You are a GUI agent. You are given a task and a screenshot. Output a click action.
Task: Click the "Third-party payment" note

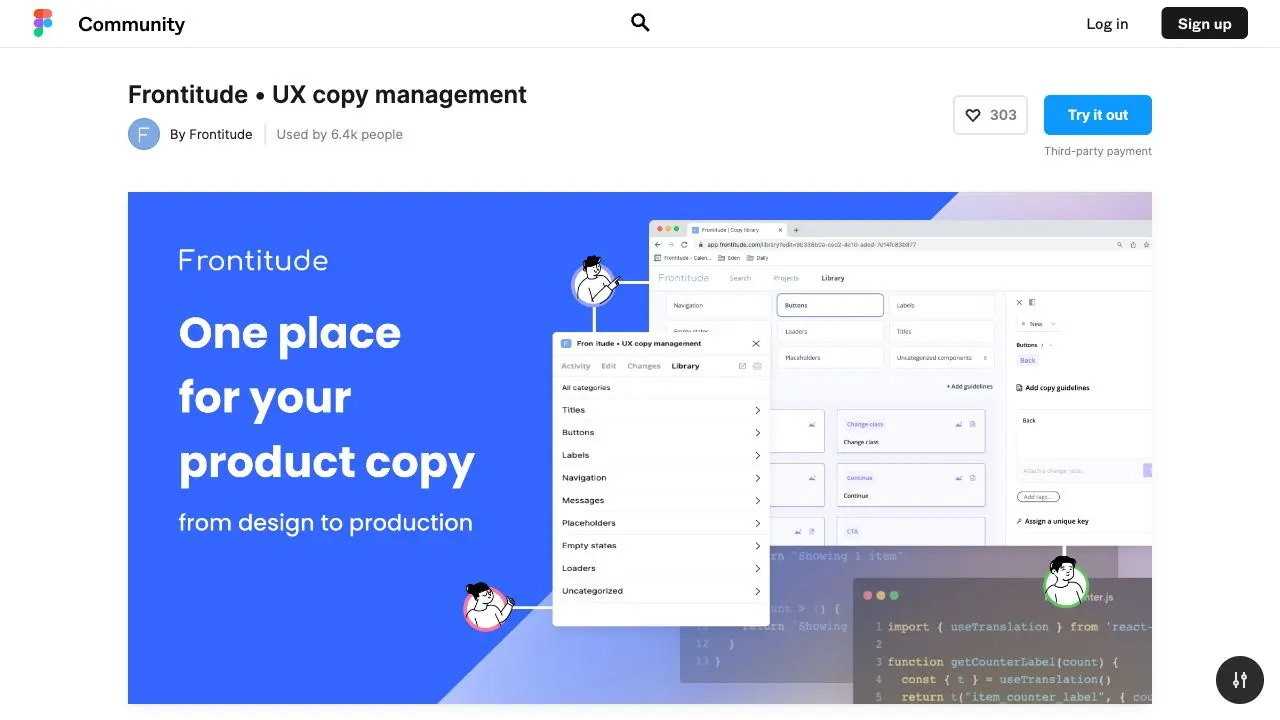[1098, 151]
